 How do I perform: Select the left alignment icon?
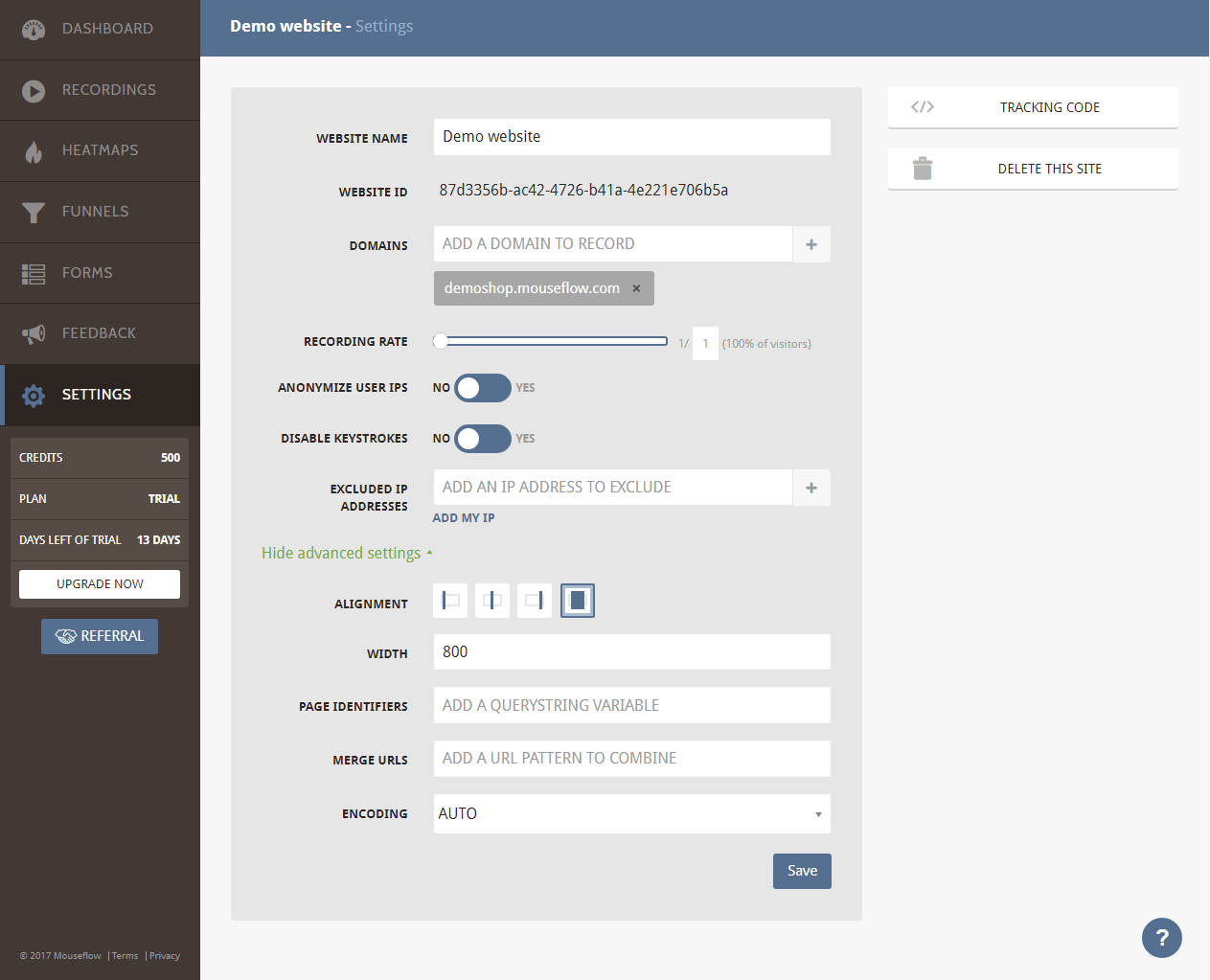[x=450, y=601]
